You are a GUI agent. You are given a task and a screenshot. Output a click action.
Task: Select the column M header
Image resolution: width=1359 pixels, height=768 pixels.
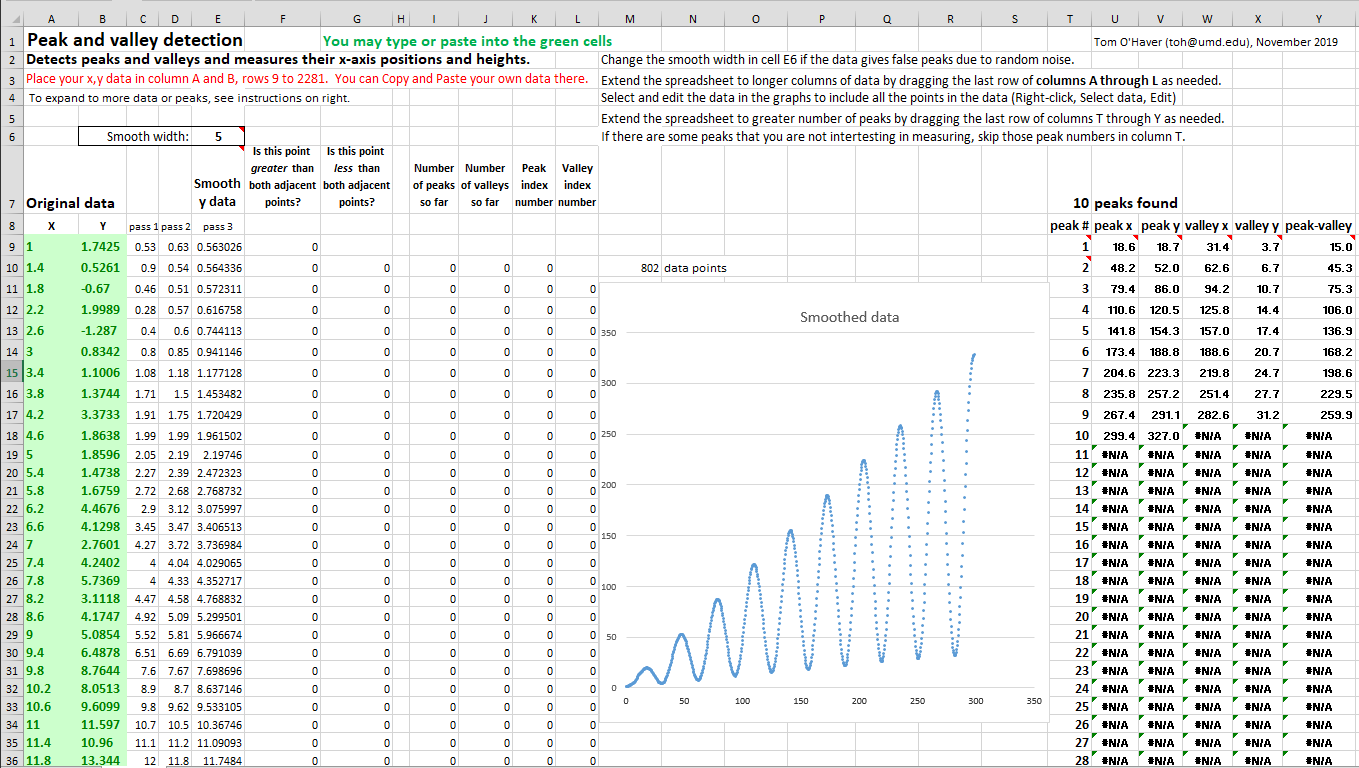pos(629,19)
